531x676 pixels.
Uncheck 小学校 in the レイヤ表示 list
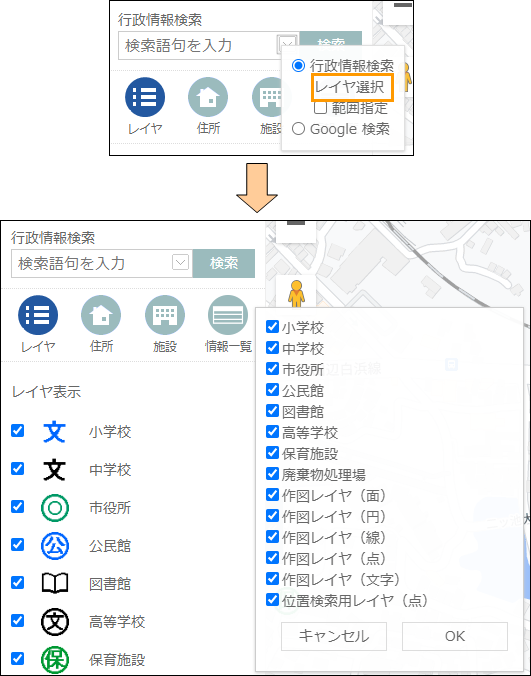click(18, 431)
